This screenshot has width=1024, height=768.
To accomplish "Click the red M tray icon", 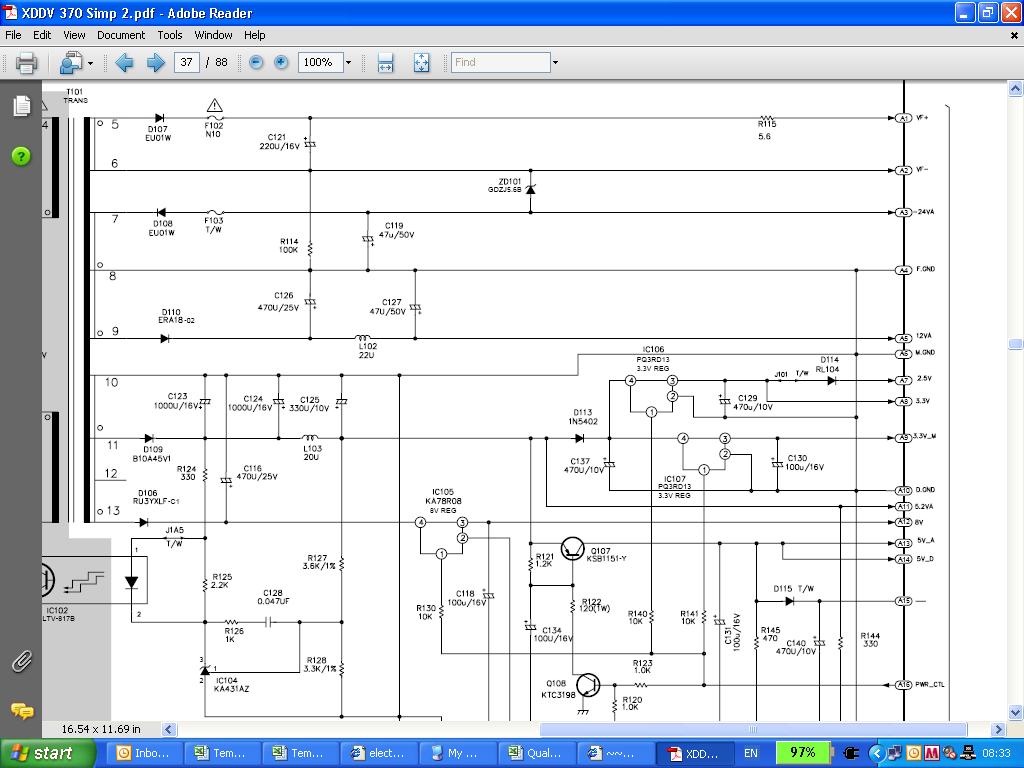I will click(931, 754).
